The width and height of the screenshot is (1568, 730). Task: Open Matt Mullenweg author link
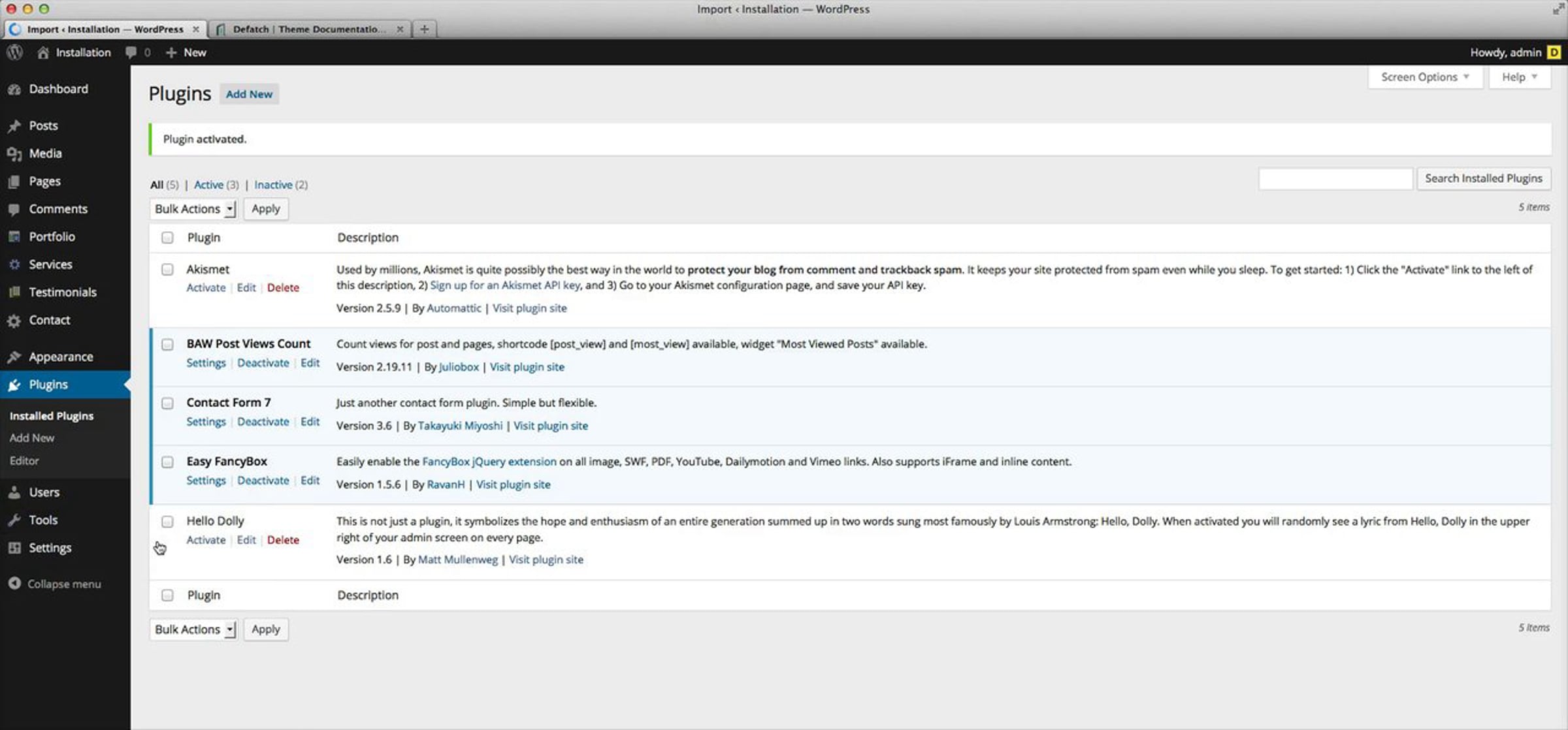[x=457, y=560]
